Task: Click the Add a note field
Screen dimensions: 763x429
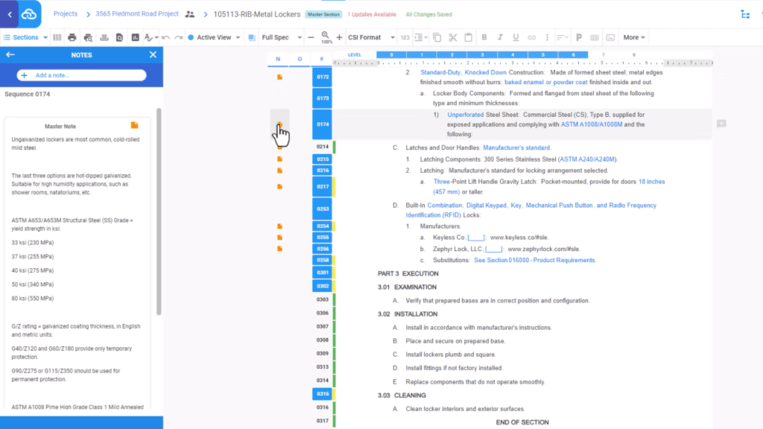Action: coord(81,75)
